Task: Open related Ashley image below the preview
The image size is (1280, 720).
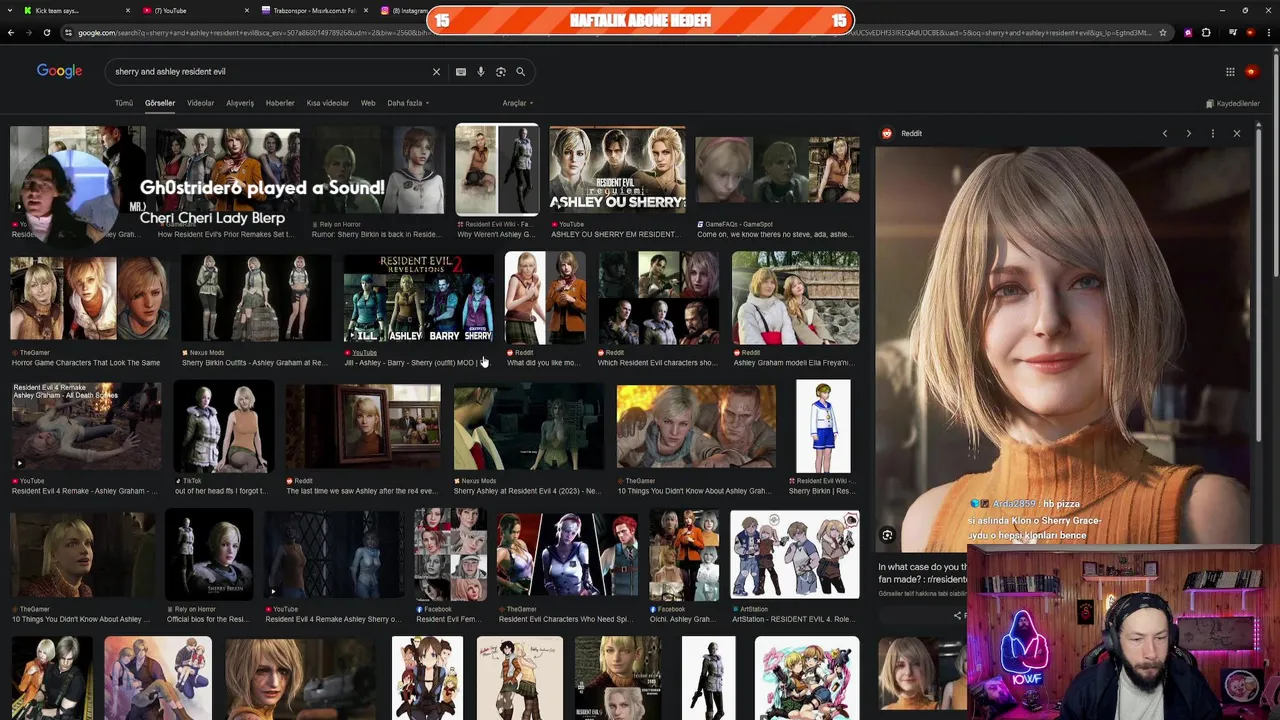Action: pos(920,674)
